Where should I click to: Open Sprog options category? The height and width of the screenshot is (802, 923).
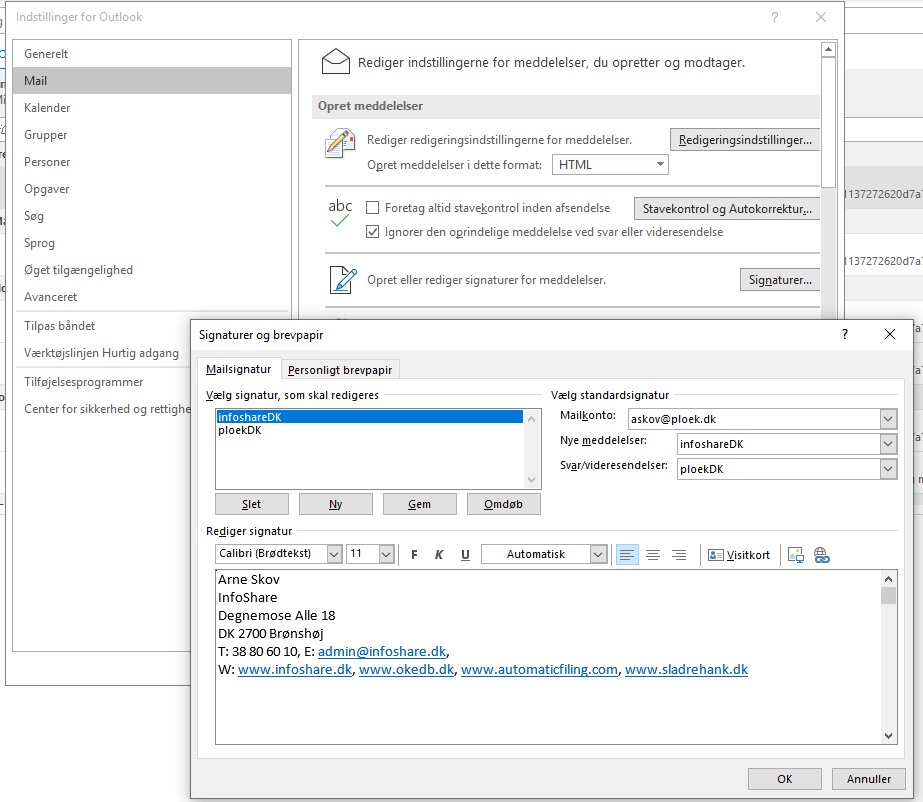click(x=152, y=243)
